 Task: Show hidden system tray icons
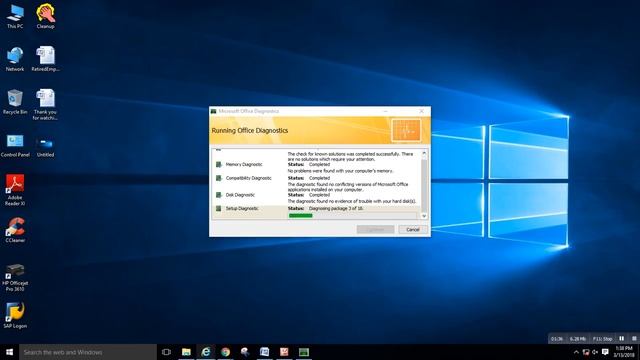(x=576, y=352)
